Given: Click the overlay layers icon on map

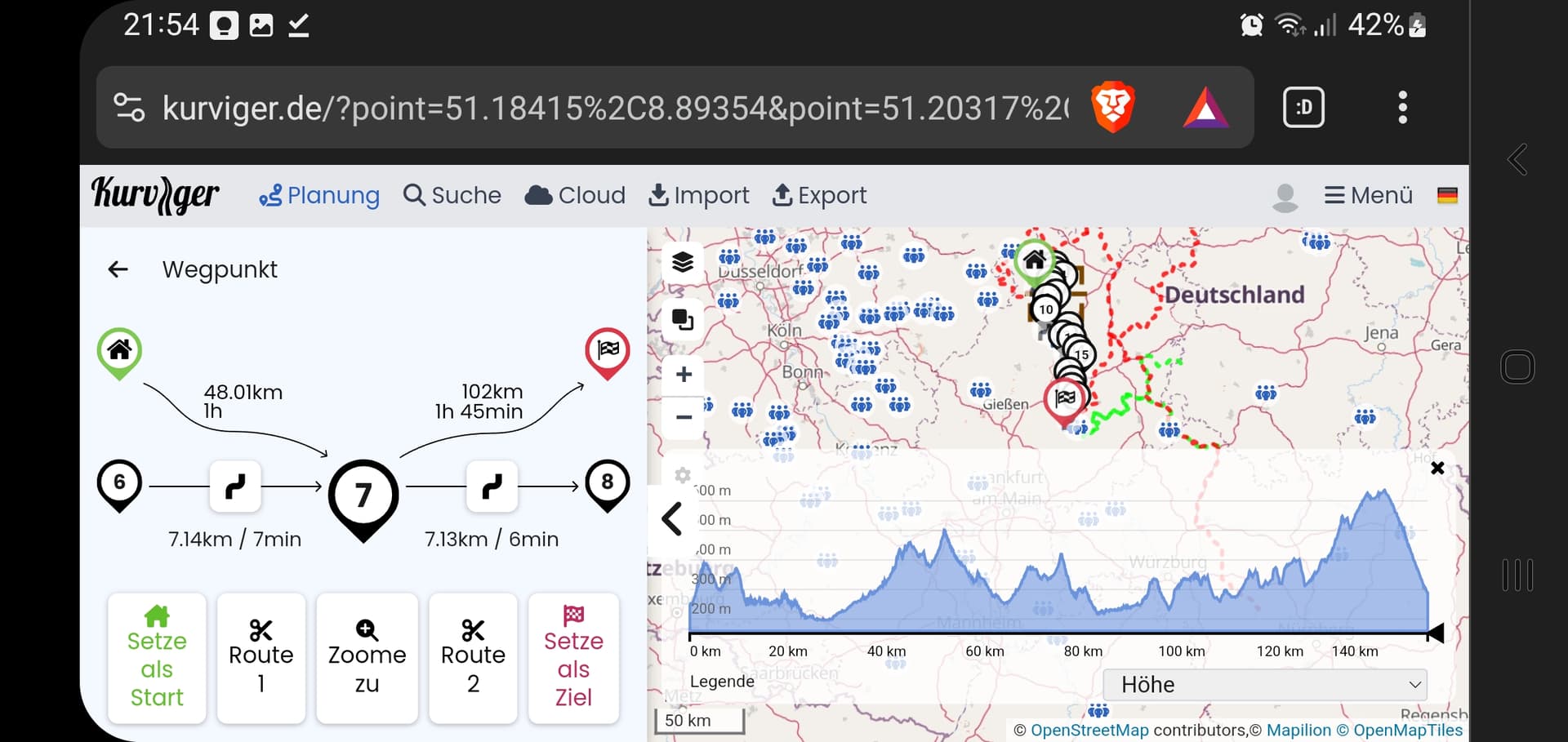Looking at the screenshot, I should point(683,319).
